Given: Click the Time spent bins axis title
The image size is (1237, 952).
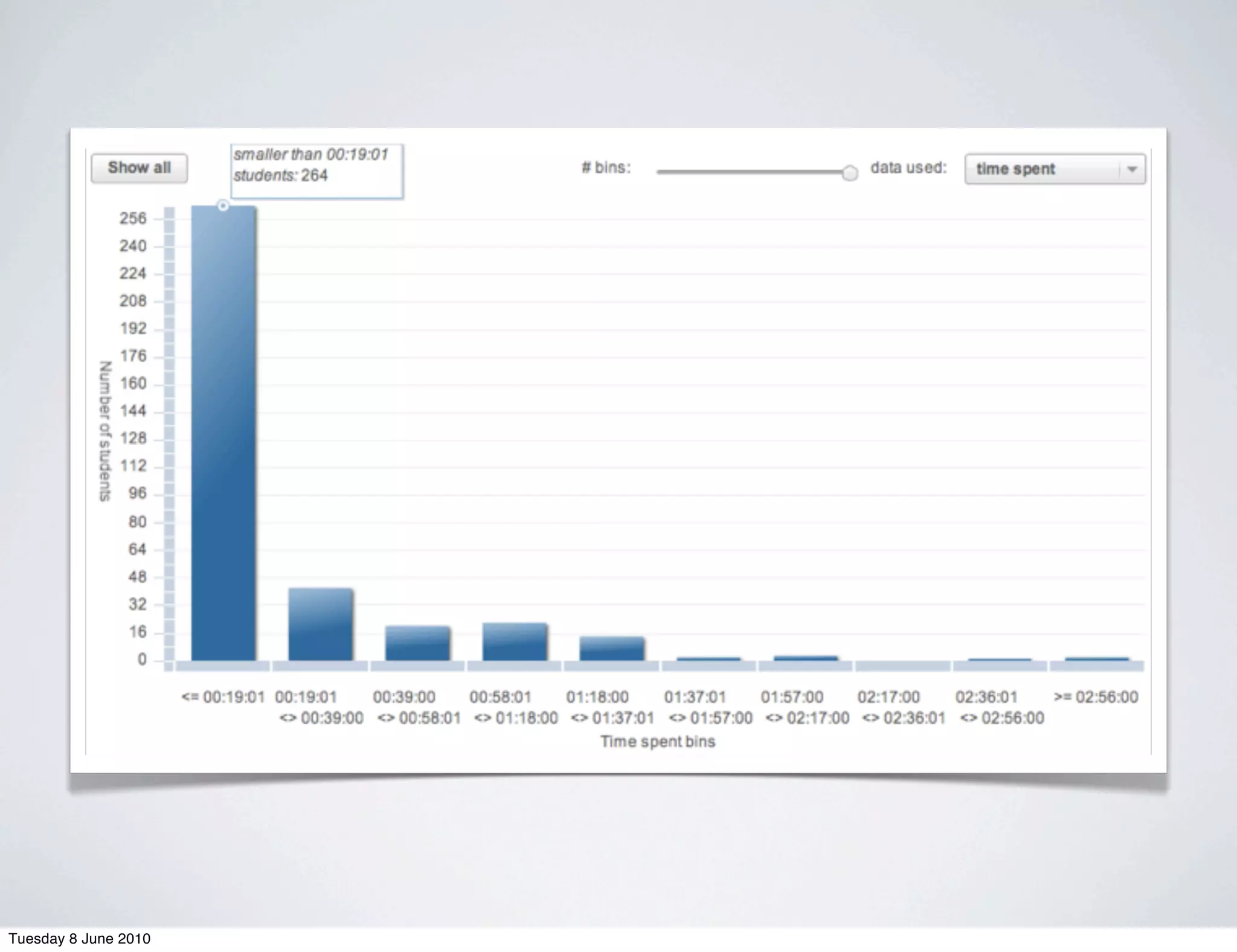Looking at the screenshot, I should 657,742.
